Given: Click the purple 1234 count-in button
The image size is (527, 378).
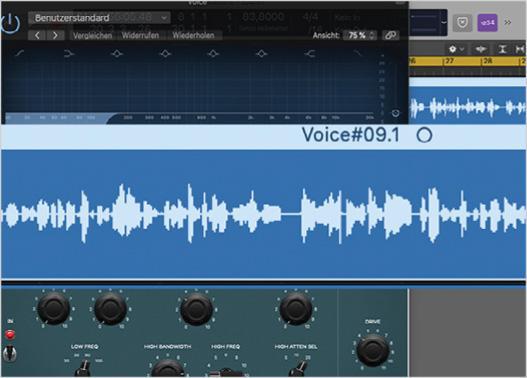Looking at the screenshot, I should coord(487,23).
